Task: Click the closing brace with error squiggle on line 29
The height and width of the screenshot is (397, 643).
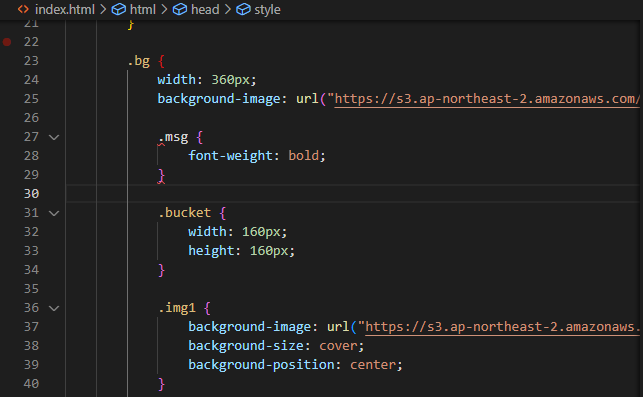Action: [x=161, y=175]
